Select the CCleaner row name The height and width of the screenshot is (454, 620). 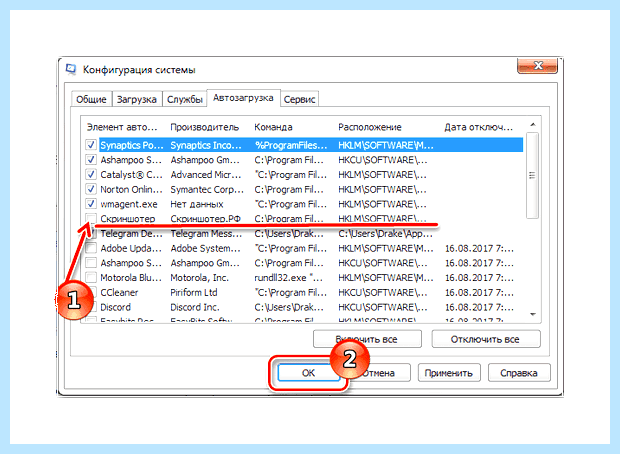[x=119, y=293]
